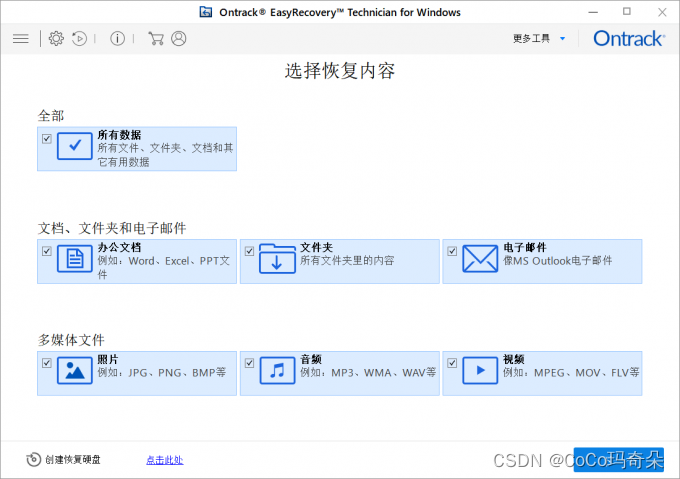This screenshot has height=479, width=680.
Task: Click the 照片 picture icon
Action: pyautogui.click(x=75, y=371)
